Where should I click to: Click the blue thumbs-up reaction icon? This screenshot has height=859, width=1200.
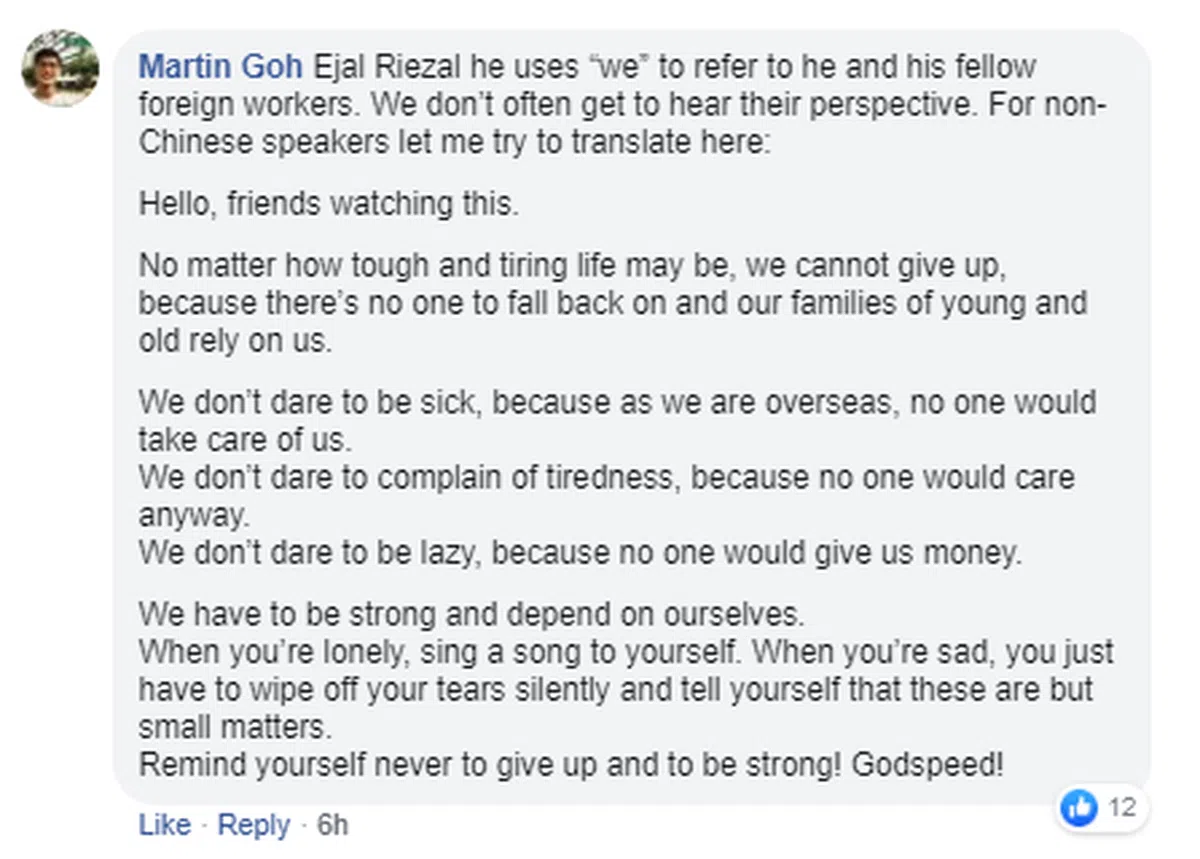coord(1079,807)
